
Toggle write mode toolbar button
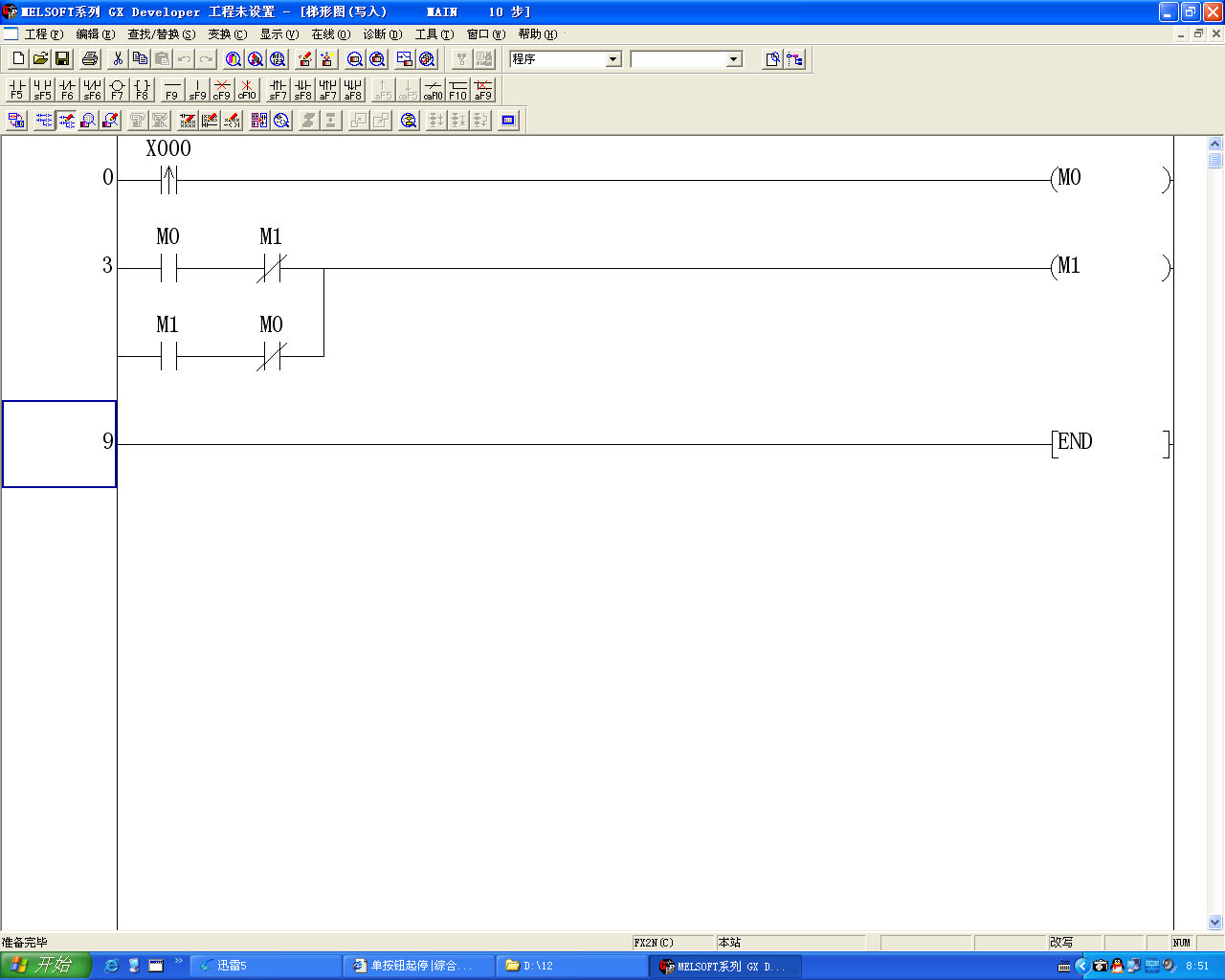tap(66, 121)
